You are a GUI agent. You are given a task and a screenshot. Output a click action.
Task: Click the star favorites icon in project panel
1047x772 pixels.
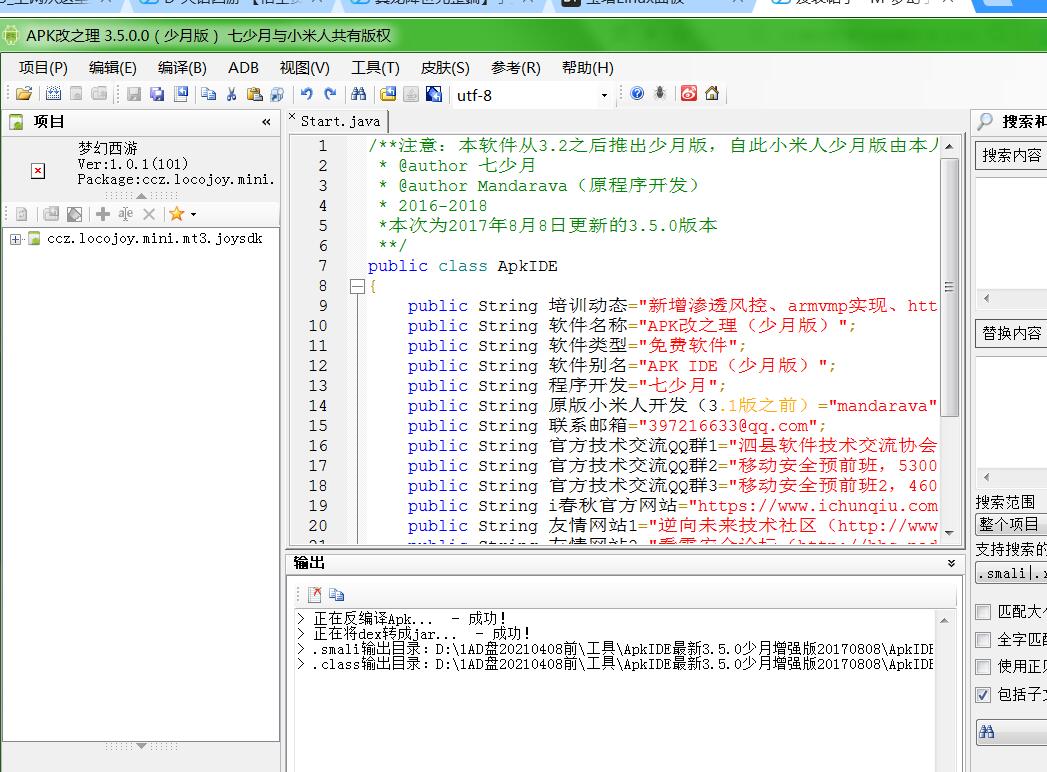pos(177,214)
